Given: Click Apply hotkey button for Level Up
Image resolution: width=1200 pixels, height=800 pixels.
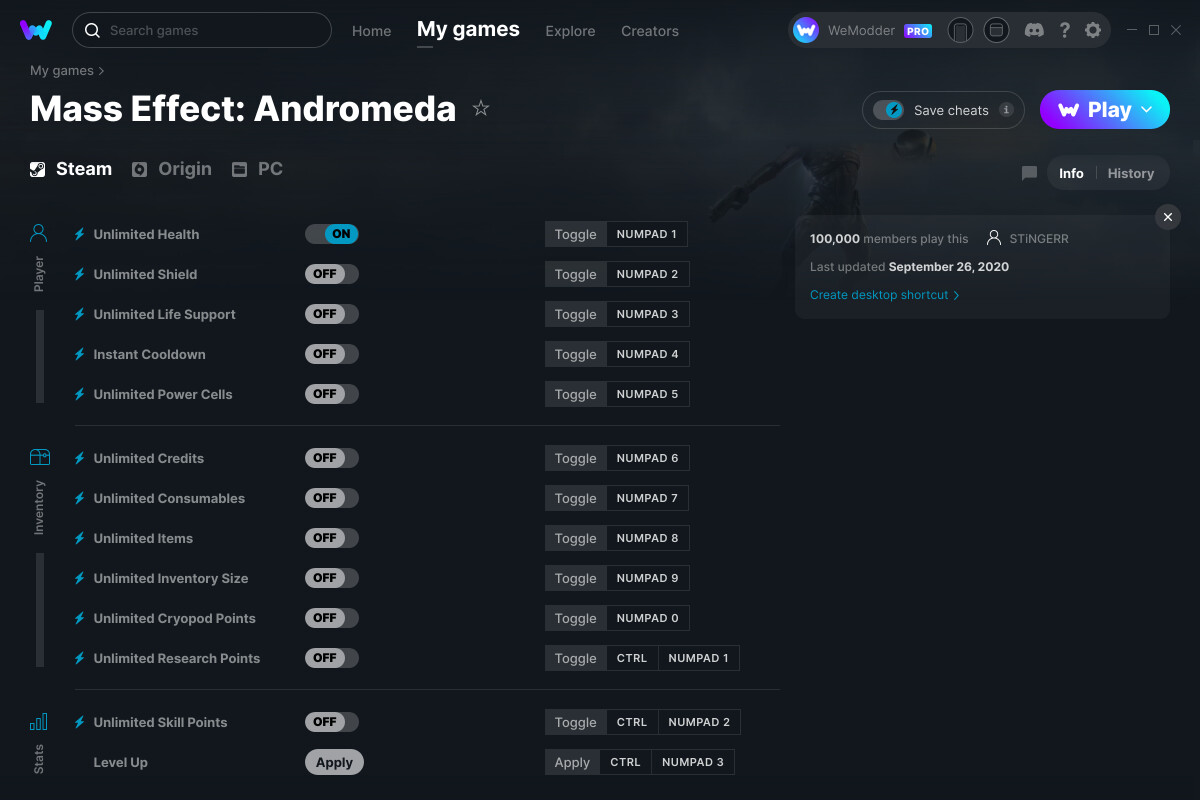Looking at the screenshot, I should (x=572, y=762).
